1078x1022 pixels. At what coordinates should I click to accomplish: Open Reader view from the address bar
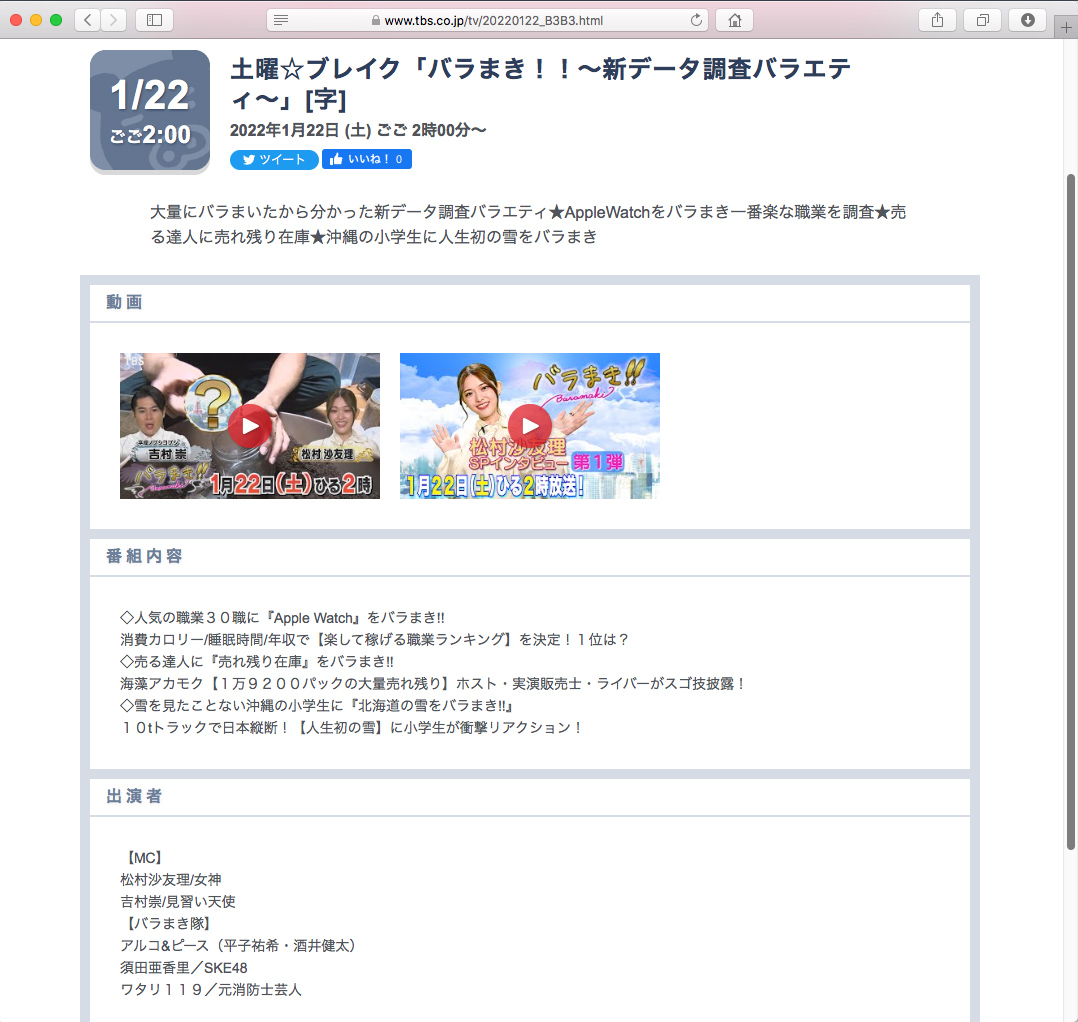point(281,19)
